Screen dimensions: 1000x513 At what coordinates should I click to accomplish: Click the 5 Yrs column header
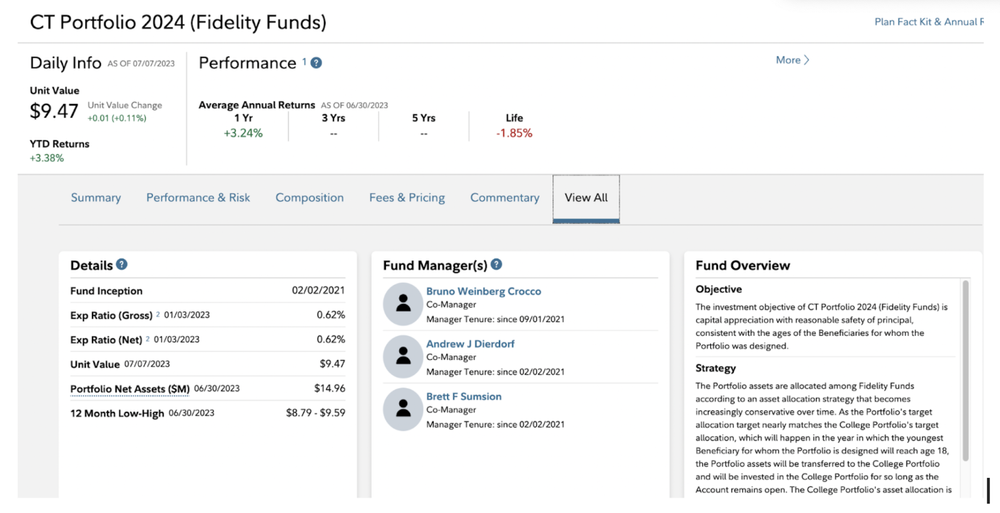point(423,118)
